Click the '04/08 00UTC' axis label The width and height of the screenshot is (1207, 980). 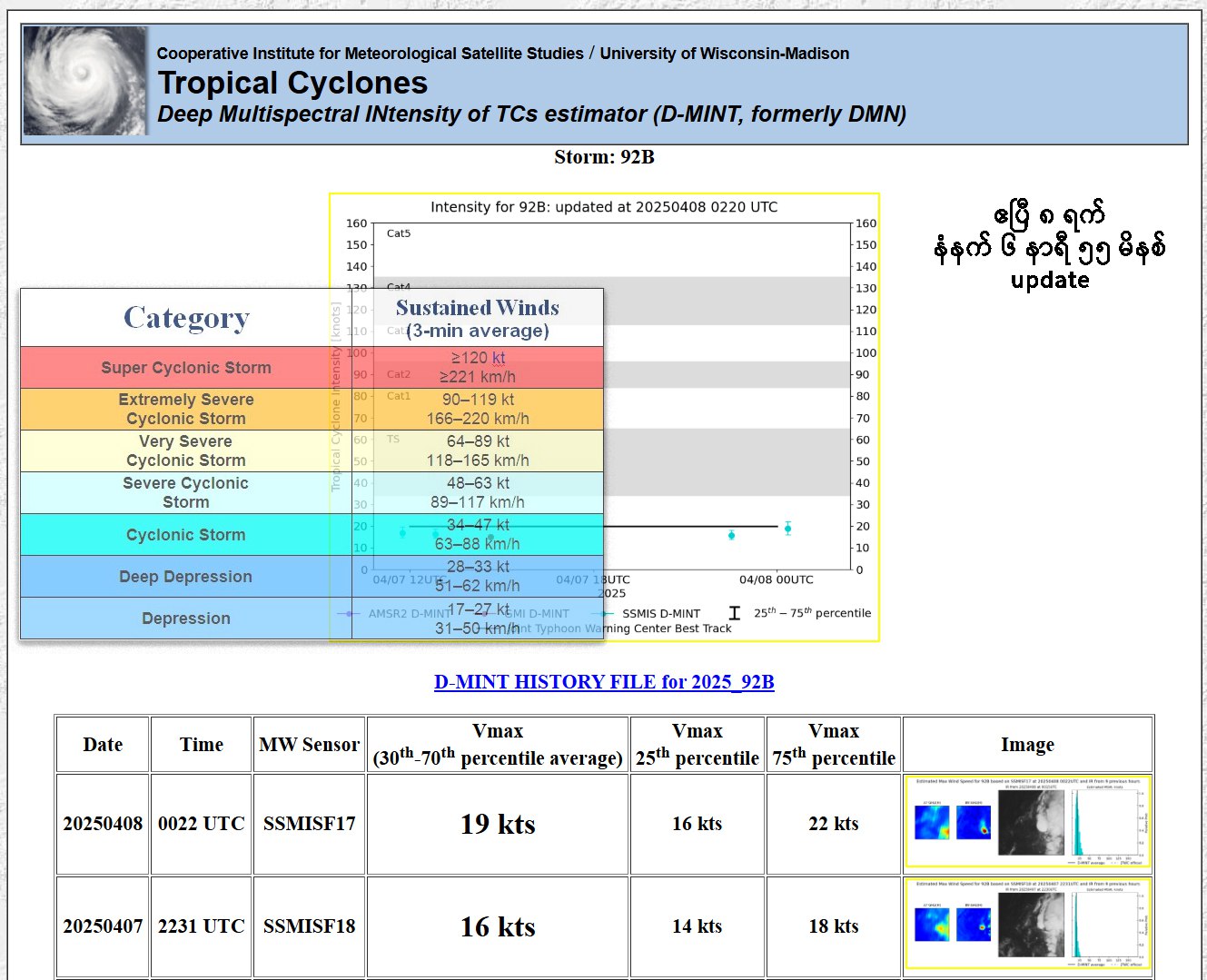point(777,579)
